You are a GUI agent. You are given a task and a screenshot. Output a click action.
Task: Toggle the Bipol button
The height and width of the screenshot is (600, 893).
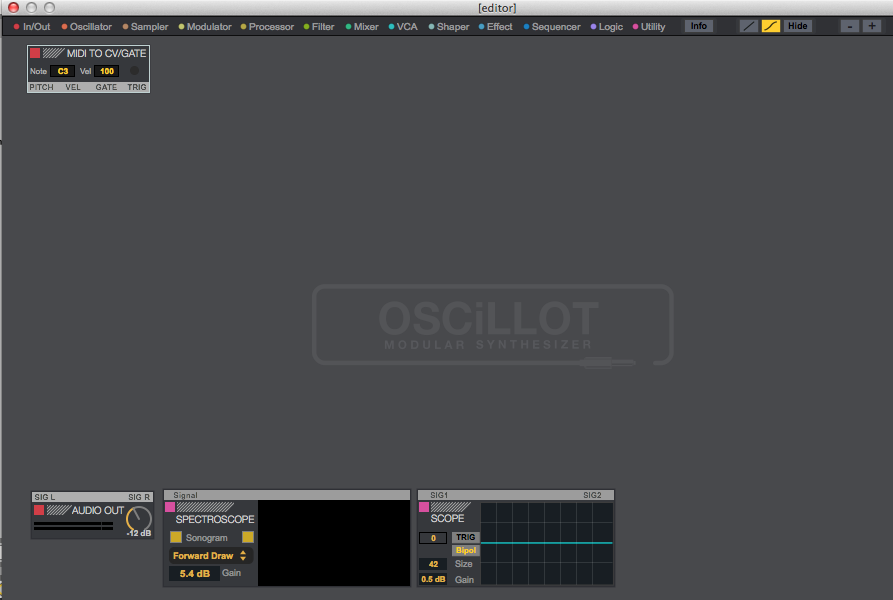click(466, 550)
